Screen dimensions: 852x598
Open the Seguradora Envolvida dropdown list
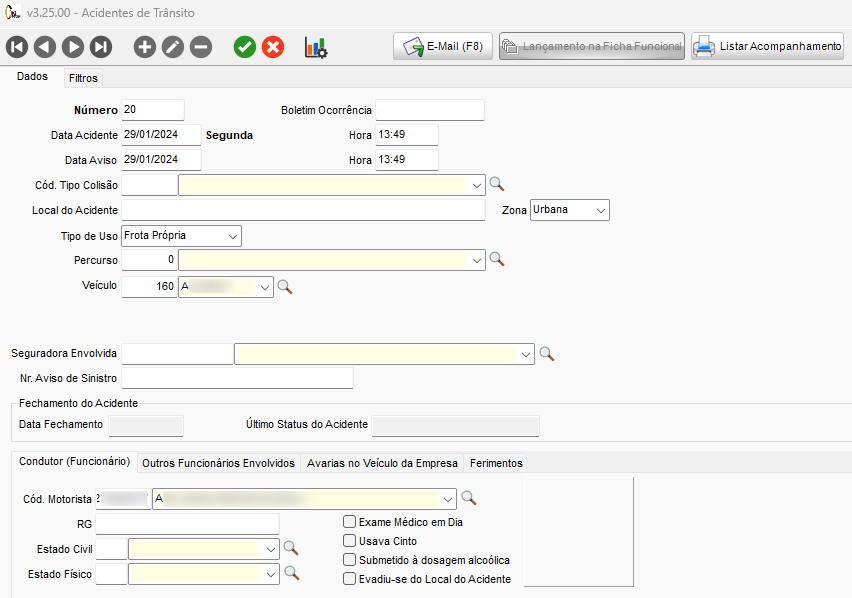click(526, 354)
